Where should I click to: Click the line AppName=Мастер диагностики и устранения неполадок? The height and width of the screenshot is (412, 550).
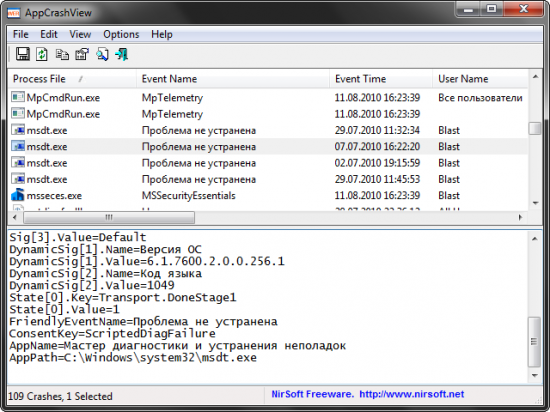coord(178,346)
